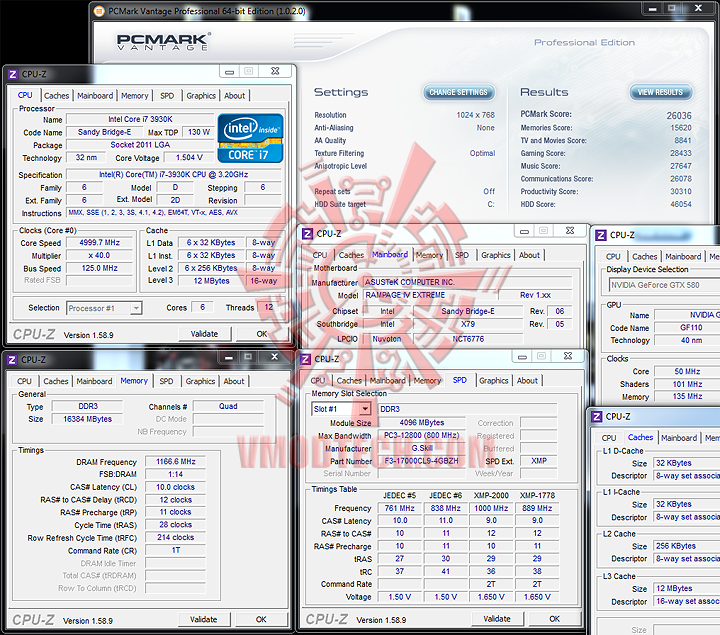Open the Graphics tab in the CPU window
The image size is (720, 635).
point(201,96)
